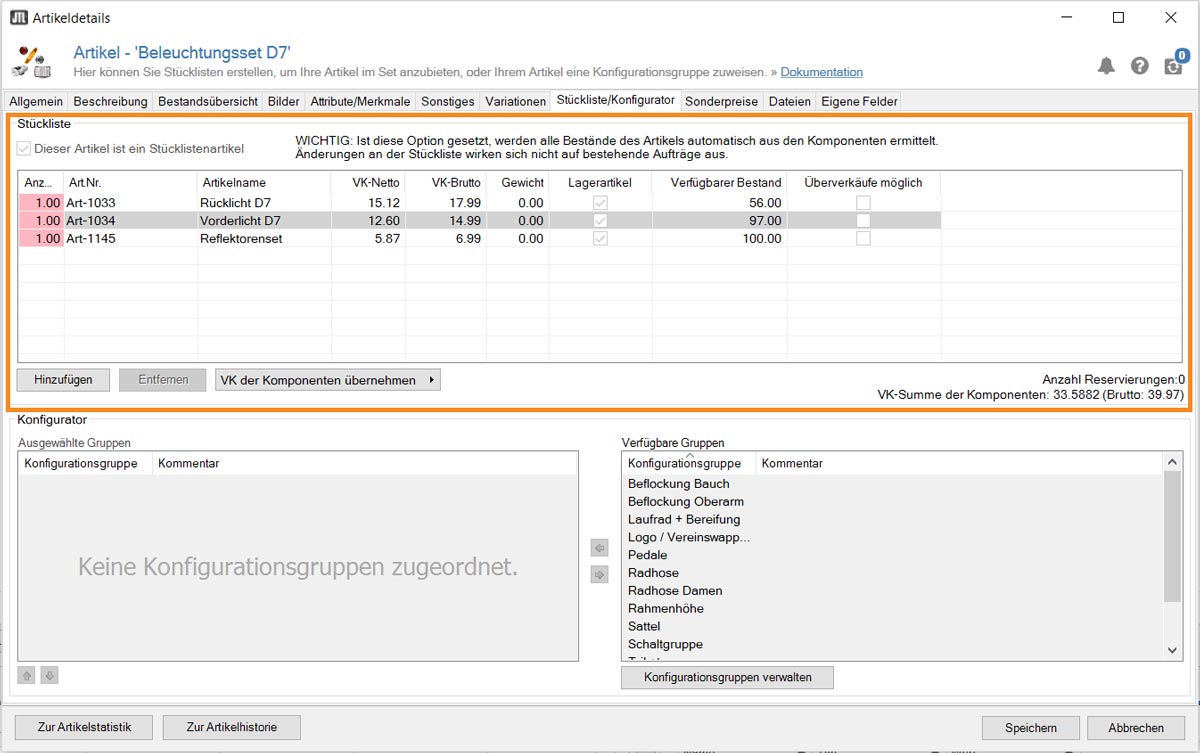
Task: Click the Entfernen button
Action: (x=162, y=380)
